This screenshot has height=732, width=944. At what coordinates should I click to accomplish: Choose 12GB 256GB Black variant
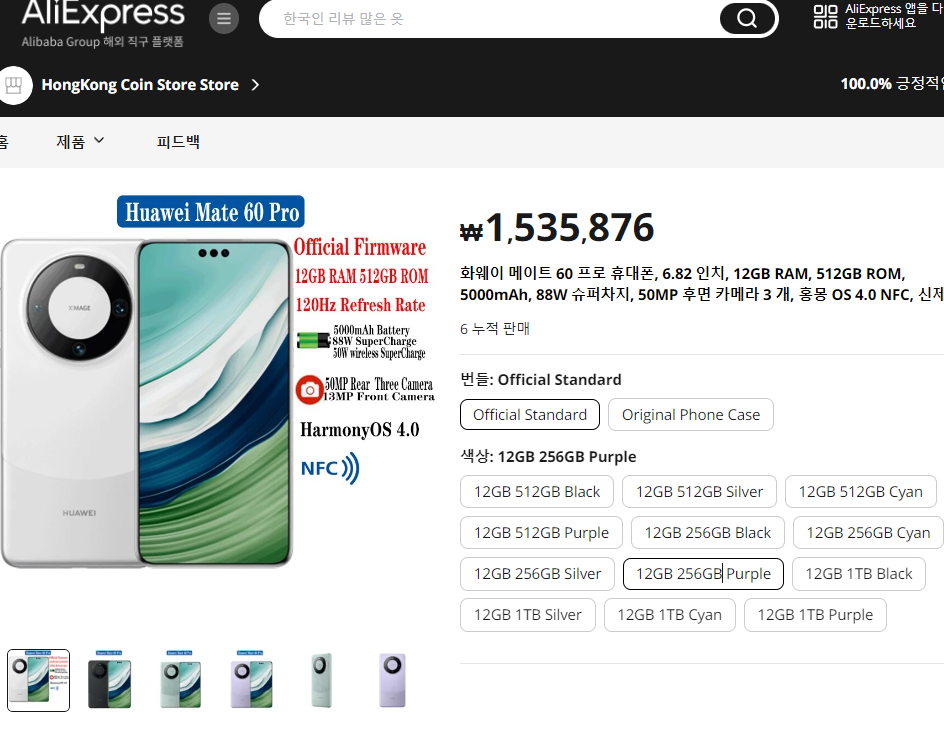(x=707, y=533)
